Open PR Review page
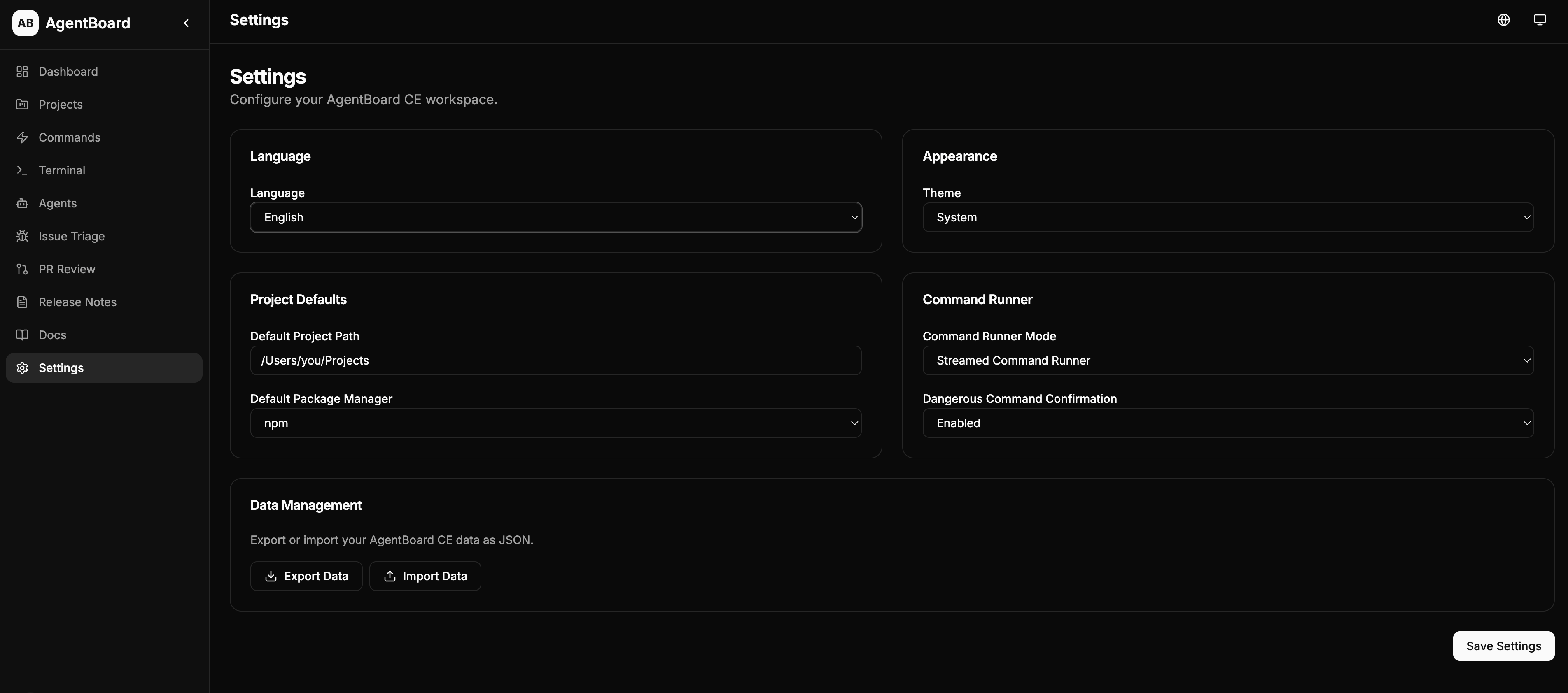 point(104,269)
